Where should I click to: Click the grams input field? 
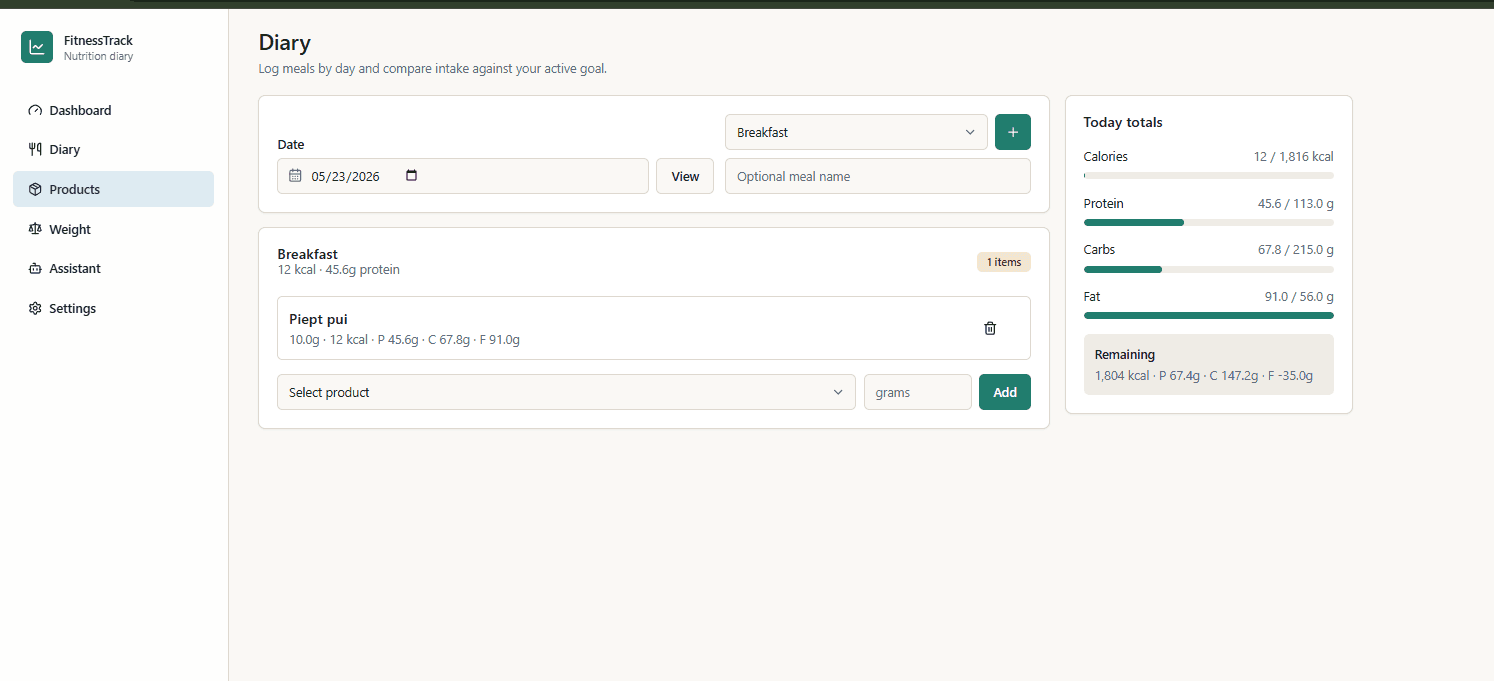coord(917,392)
